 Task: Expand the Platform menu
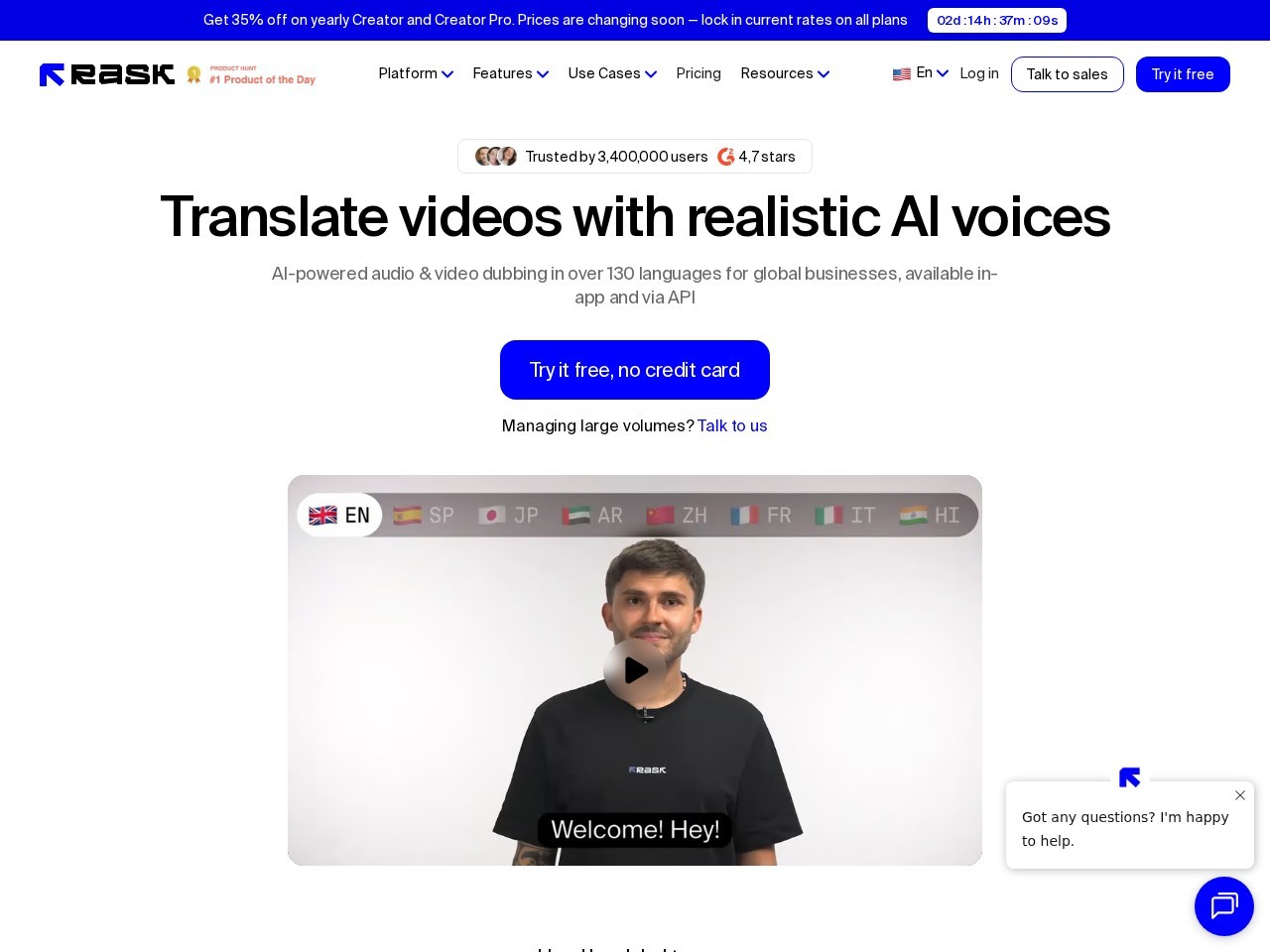point(416,73)
